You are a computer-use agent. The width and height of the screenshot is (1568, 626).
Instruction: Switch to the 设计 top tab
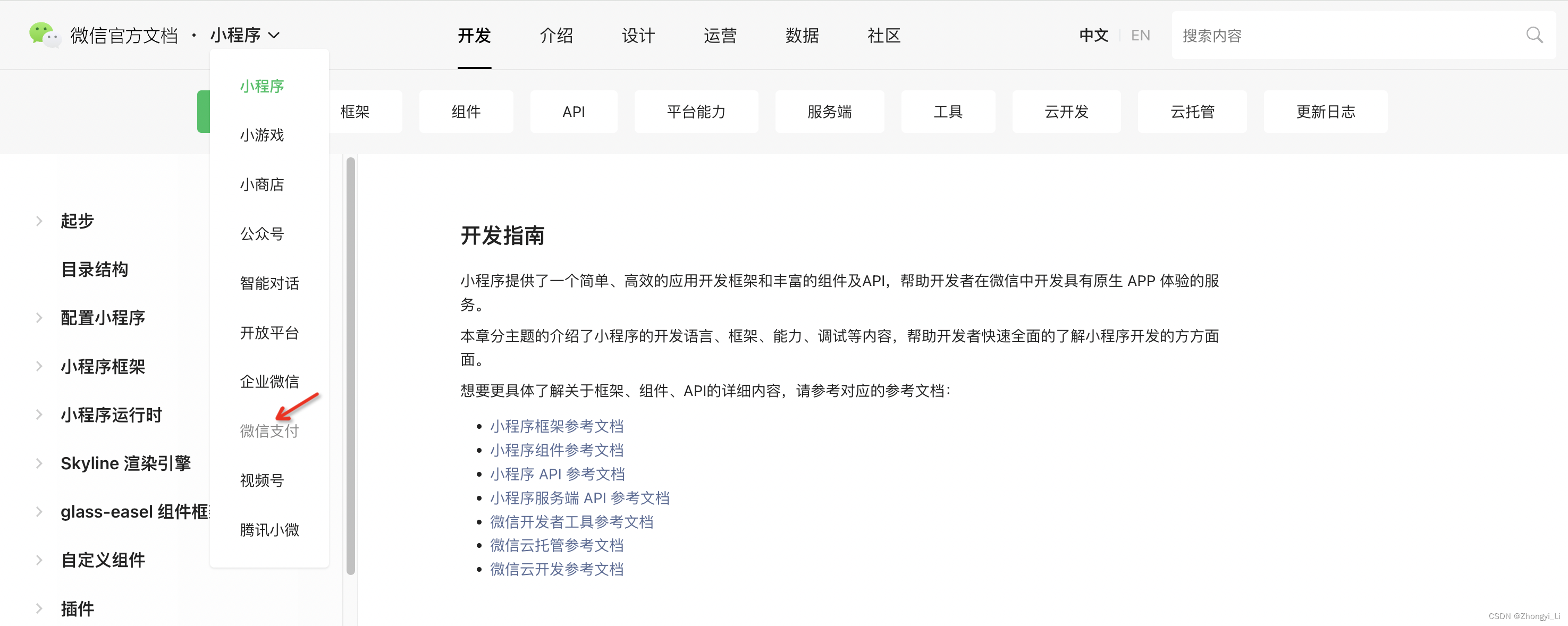638,35
